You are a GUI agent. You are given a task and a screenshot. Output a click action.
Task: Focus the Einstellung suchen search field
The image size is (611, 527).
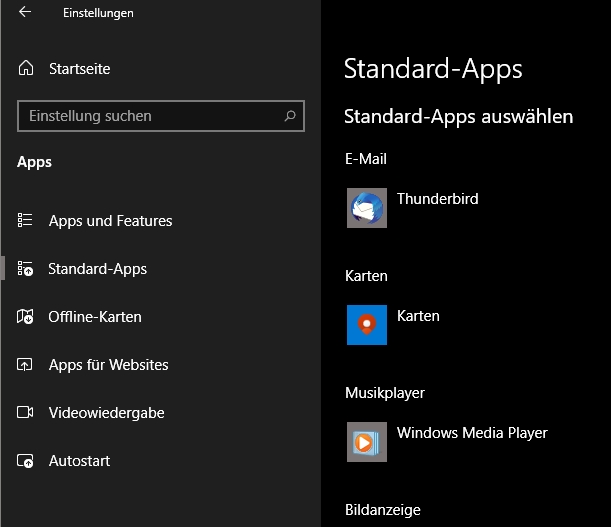coord(150,116)
